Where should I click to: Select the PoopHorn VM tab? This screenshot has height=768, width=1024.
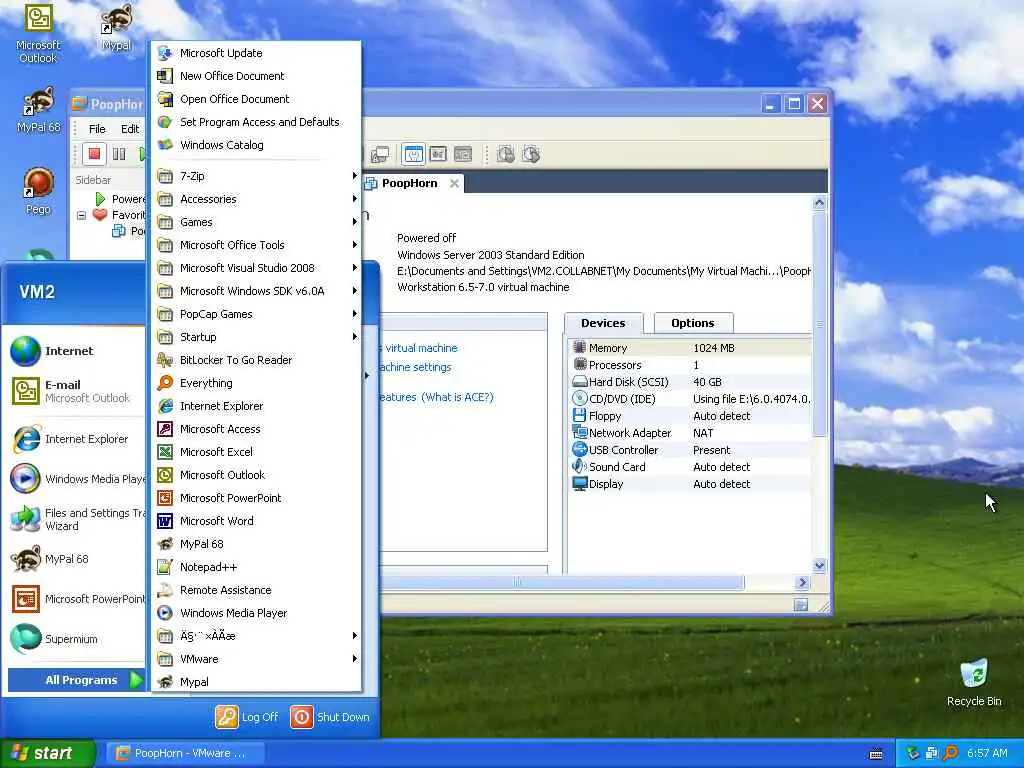pos(409,183)
